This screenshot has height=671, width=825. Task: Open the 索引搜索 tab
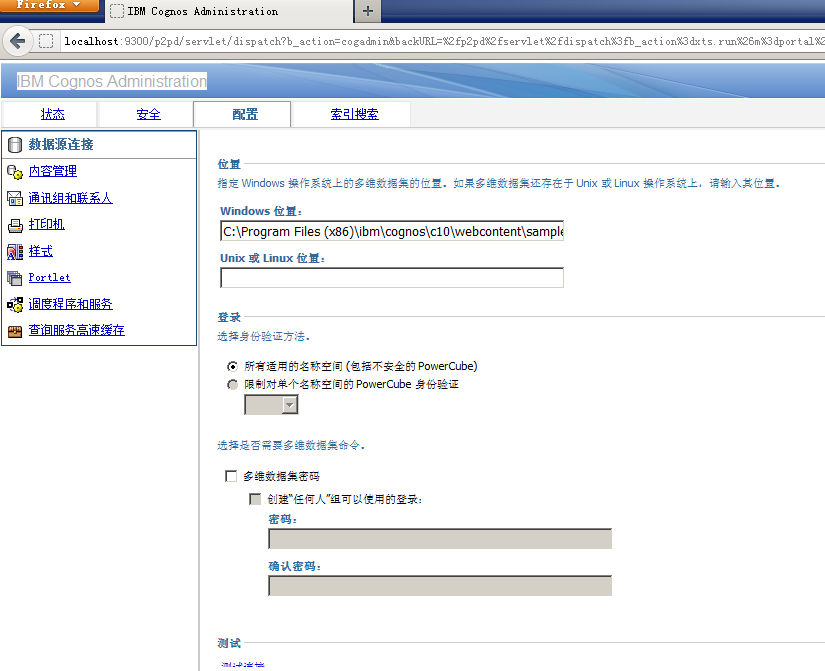[354, 114]
